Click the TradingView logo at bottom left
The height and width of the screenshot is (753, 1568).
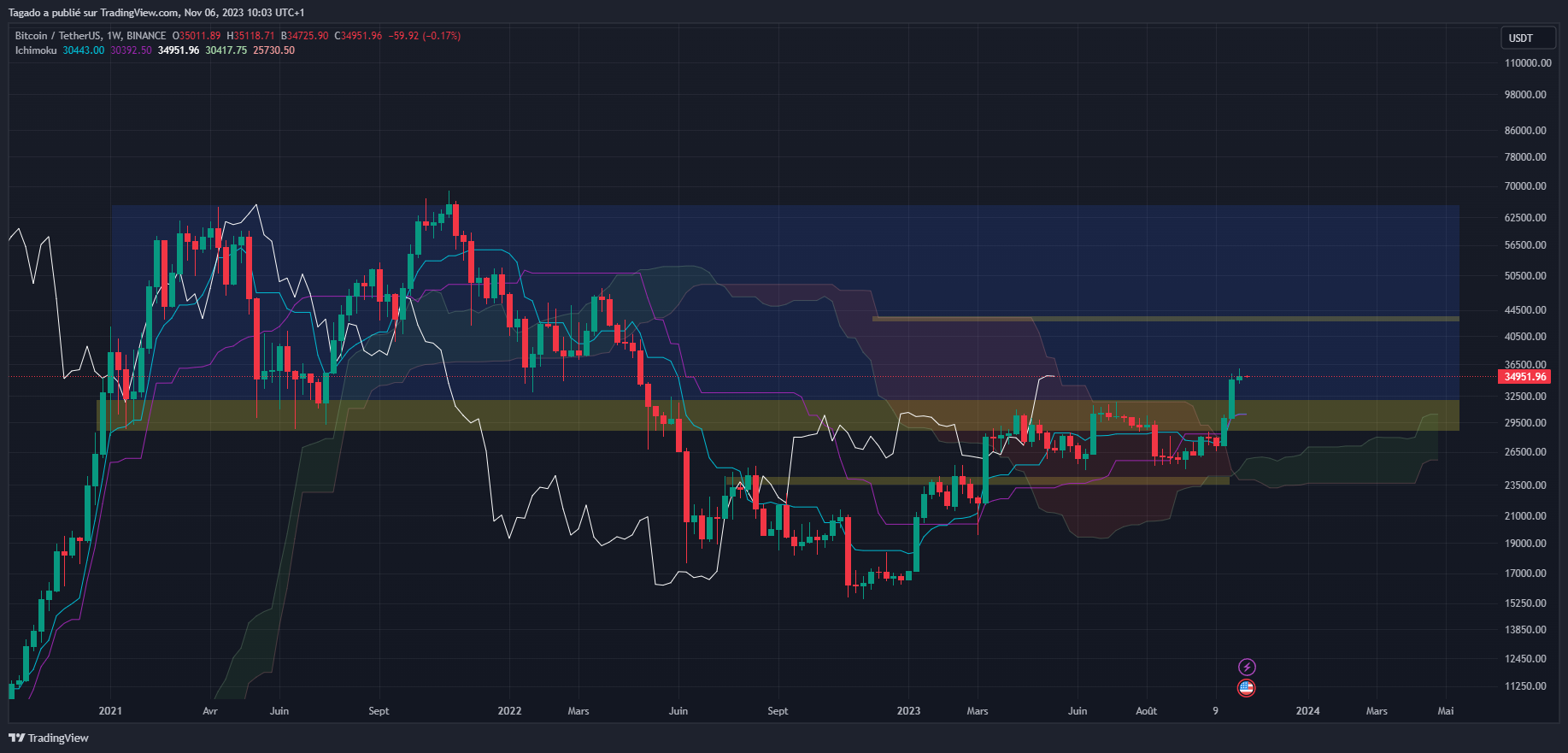pyautogui.click(x=49, y=738)
